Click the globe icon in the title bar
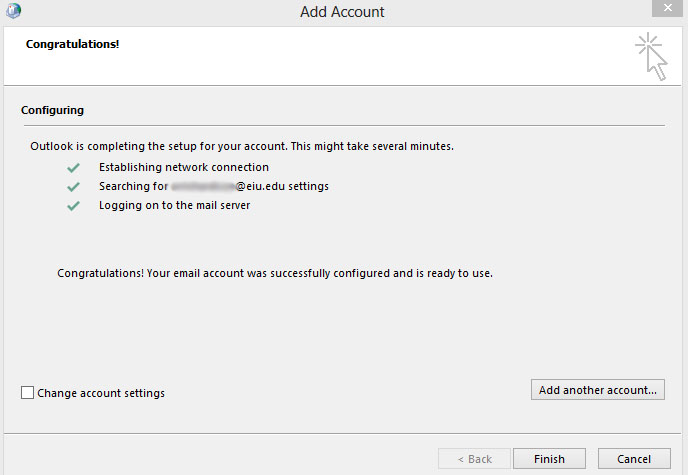The height and width of the screenshot is (475, 688). coord(13,11)
